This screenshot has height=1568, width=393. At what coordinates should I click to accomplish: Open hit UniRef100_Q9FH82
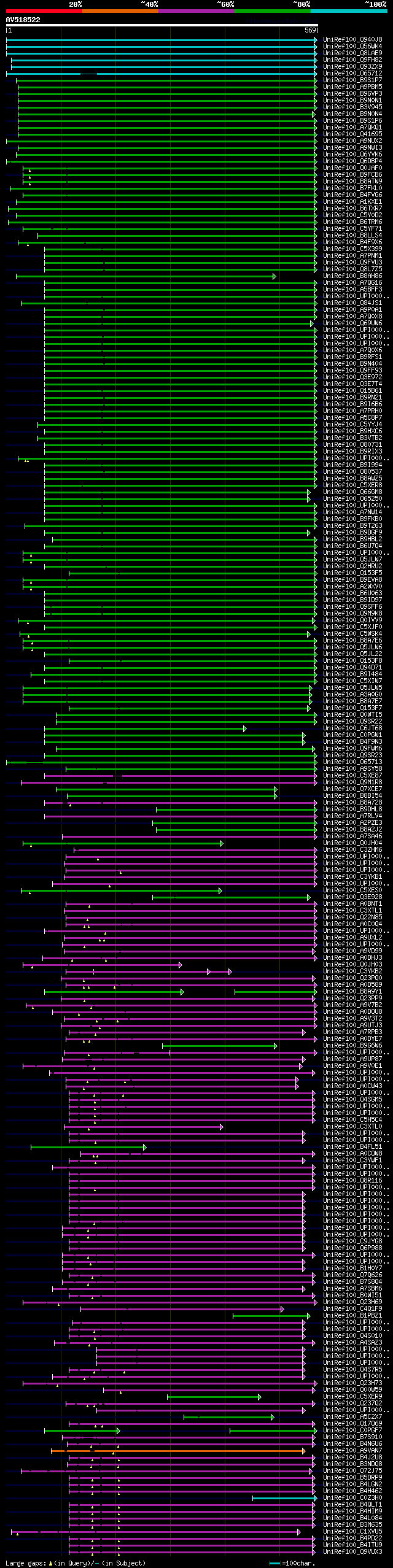click(x=352, y=60)
